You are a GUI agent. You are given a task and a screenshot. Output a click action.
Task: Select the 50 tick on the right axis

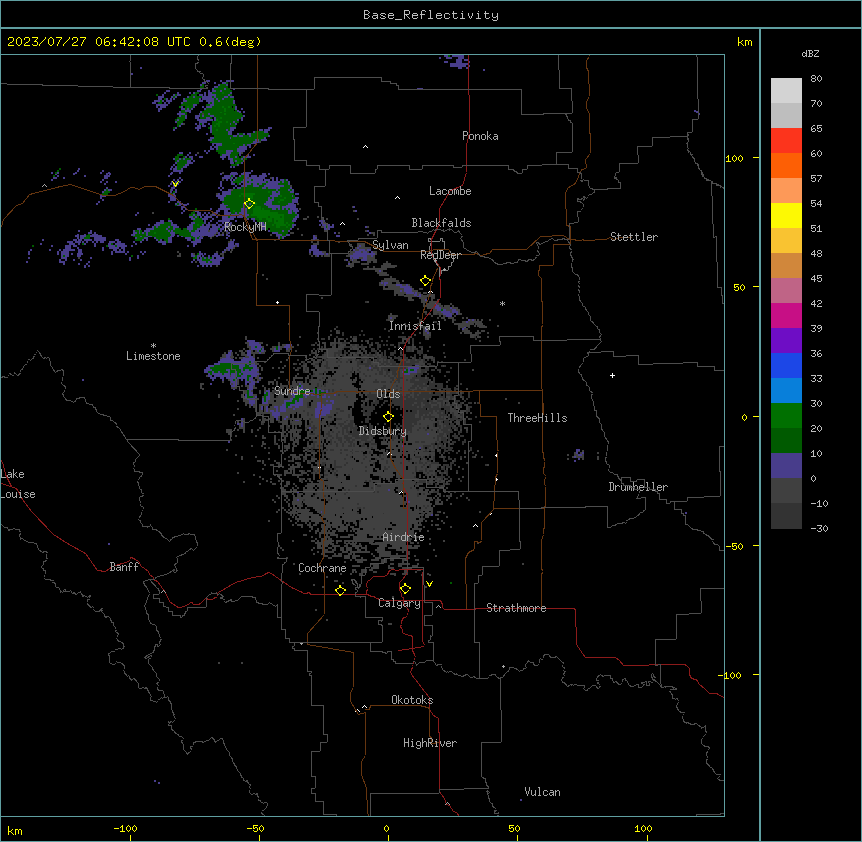point(739,287)
